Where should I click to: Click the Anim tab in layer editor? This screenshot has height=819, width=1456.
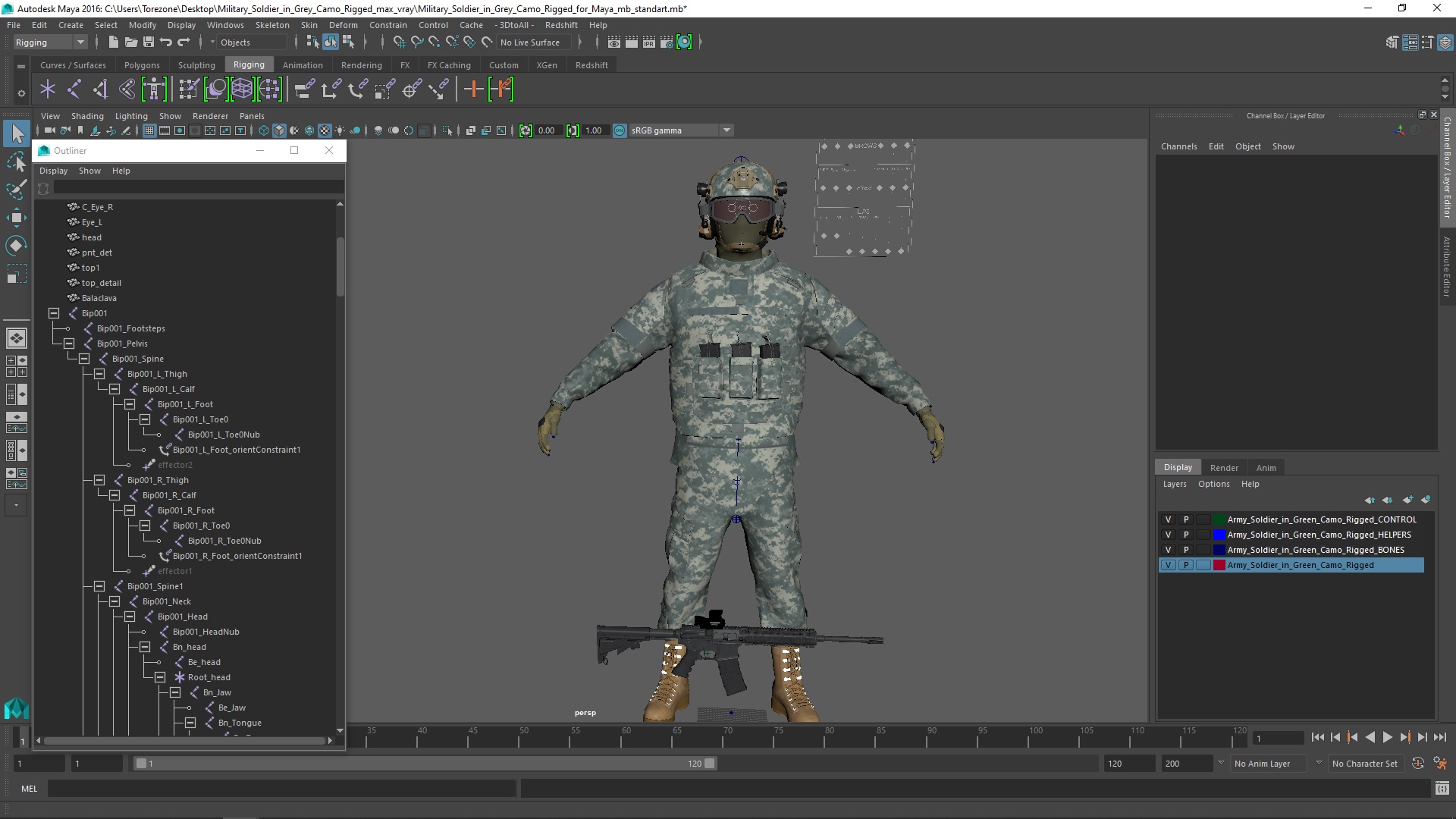1266,468
